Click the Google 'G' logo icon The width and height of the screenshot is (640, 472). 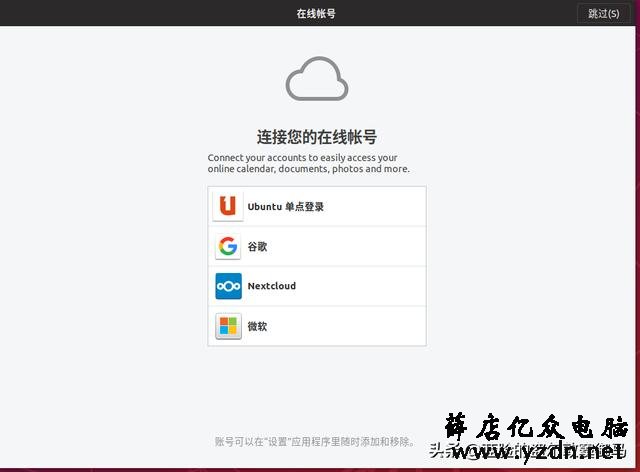[x=228, y=246]
